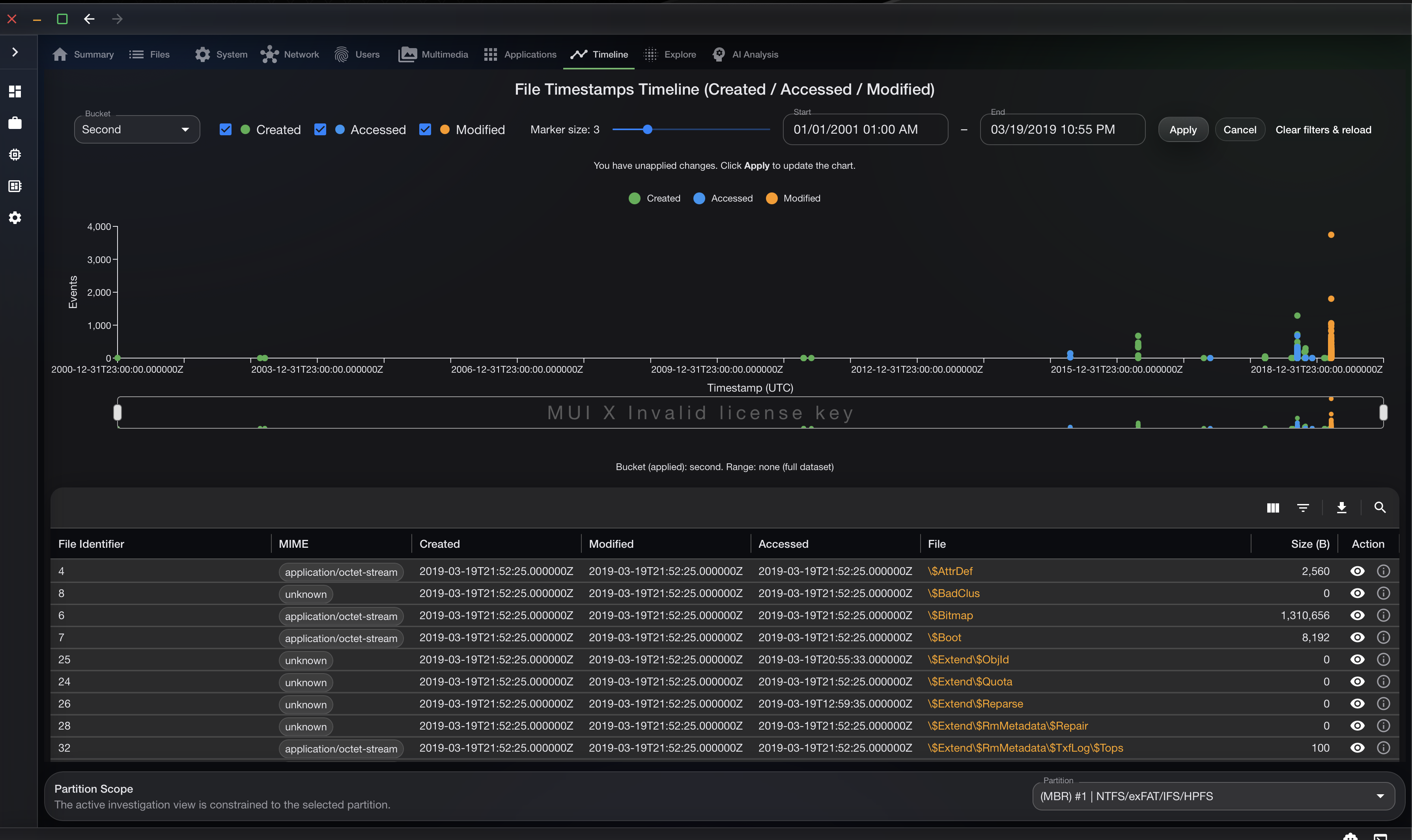This screenshot has width=1412, height=840.
Task: Click the Marker size slider handle
Action: click(647, 130)
